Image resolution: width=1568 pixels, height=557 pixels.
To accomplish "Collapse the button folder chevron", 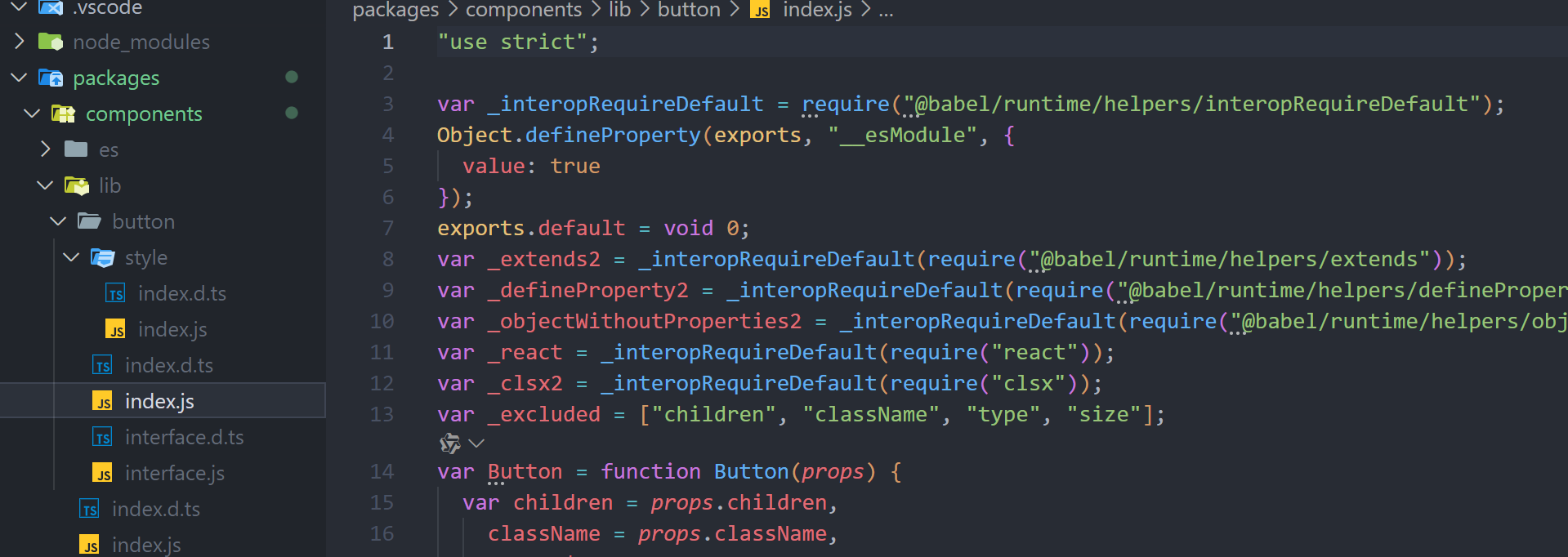I will (58, 221).
